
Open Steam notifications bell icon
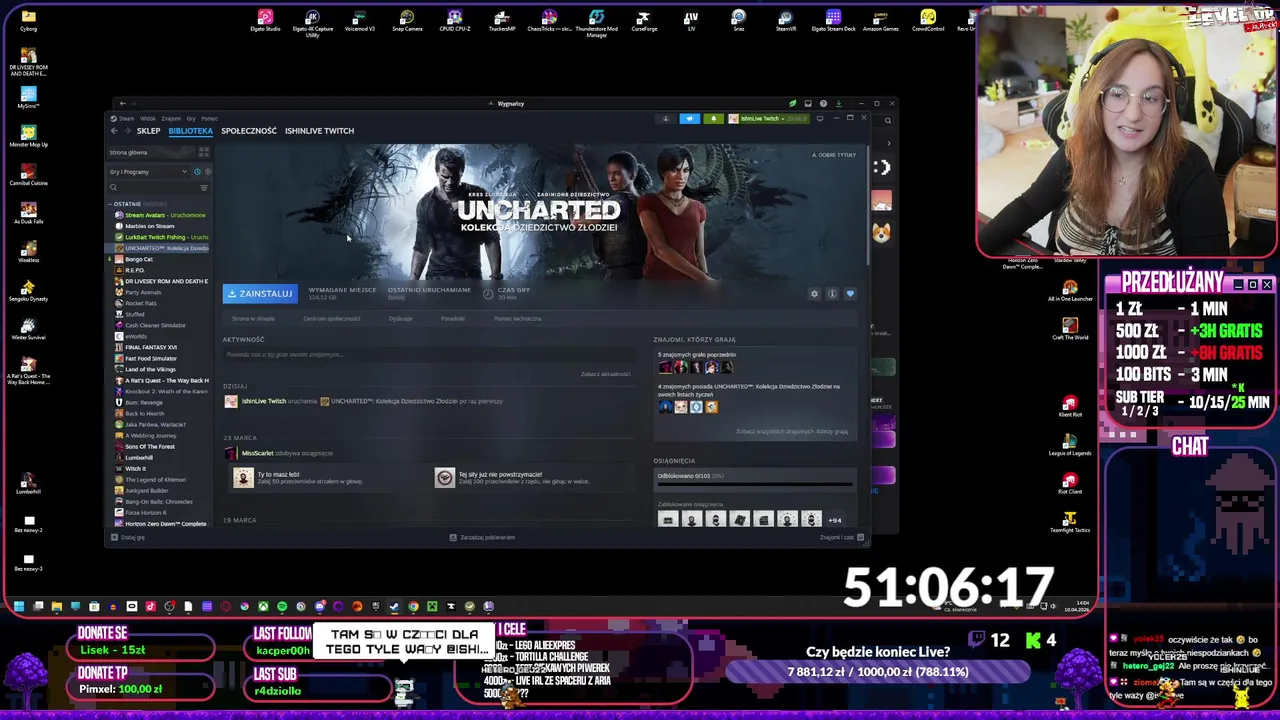713,118
